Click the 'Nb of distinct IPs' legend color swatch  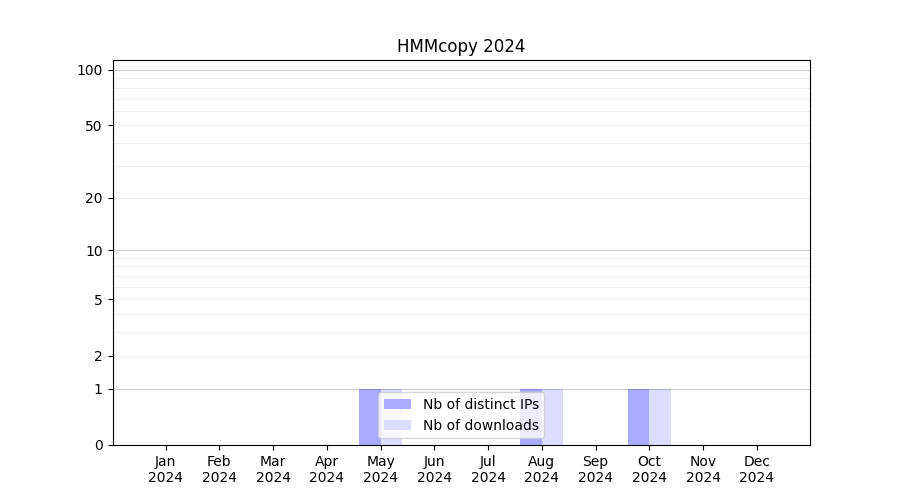point(397,404)
